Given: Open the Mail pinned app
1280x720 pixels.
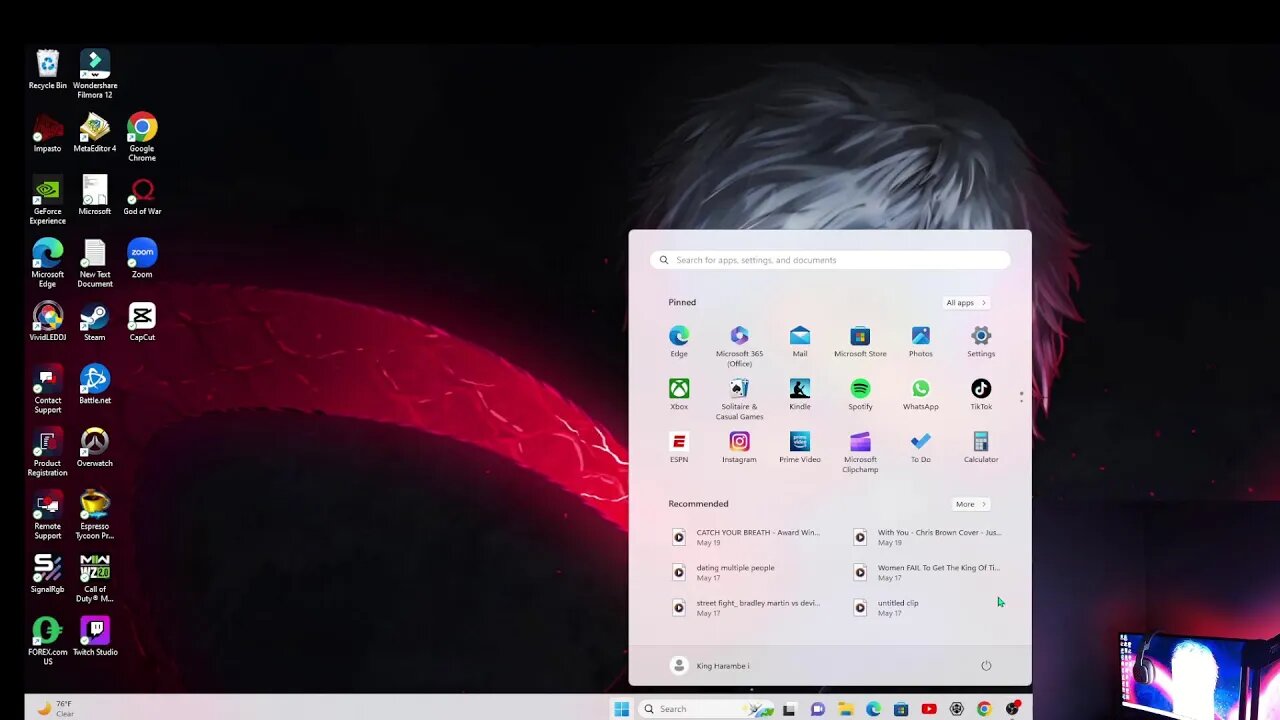Looking at the screenshot, I should click(x=800, y=340).
